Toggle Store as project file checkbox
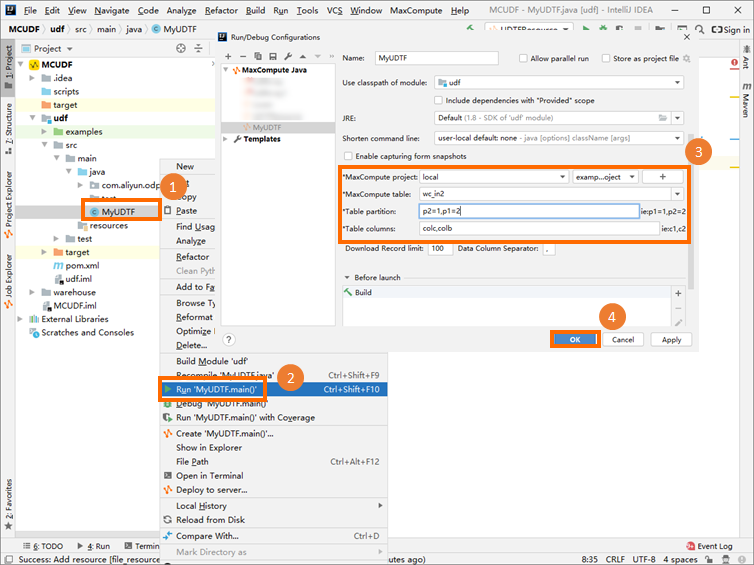This screenshot has width=754, height=565. tap(606, 58)
